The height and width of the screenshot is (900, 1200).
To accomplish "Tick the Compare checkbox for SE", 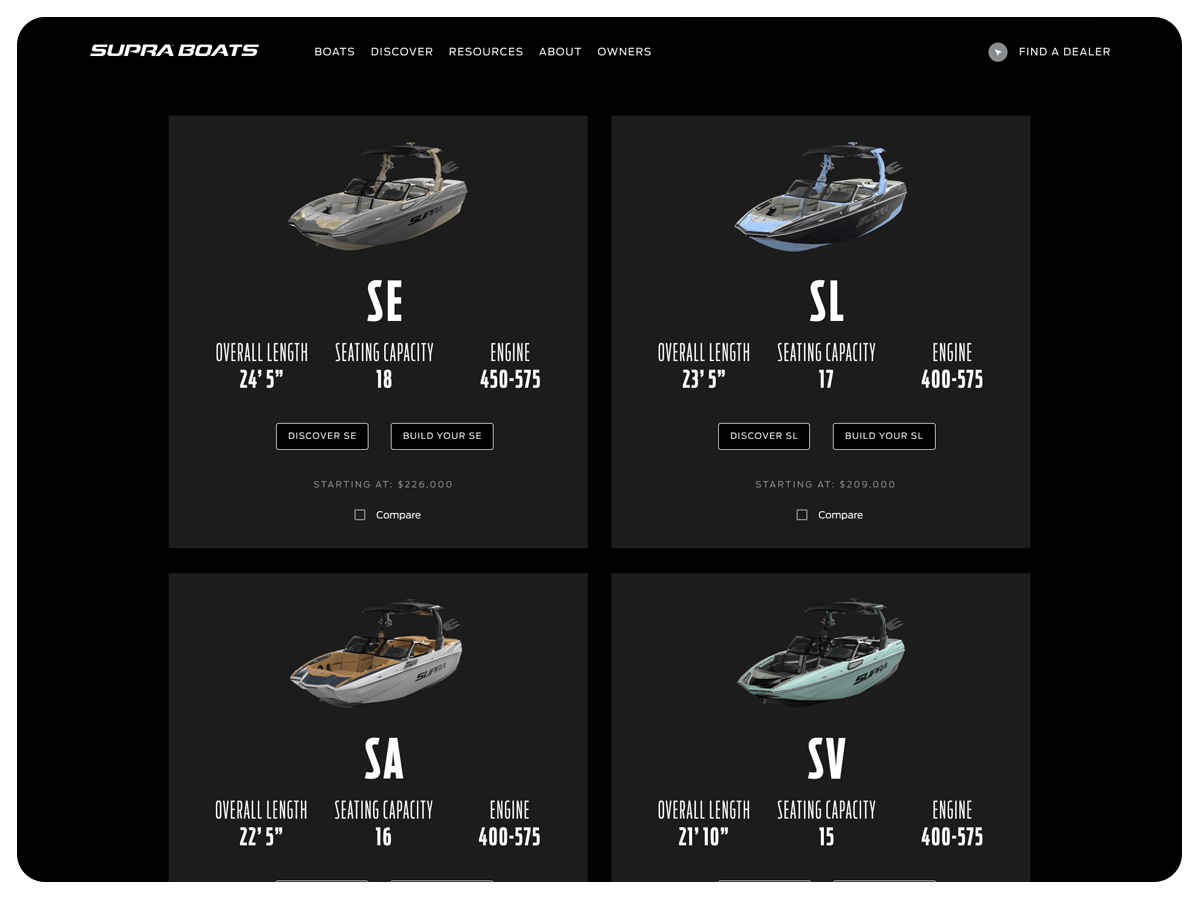I will (x=360, y=515).
